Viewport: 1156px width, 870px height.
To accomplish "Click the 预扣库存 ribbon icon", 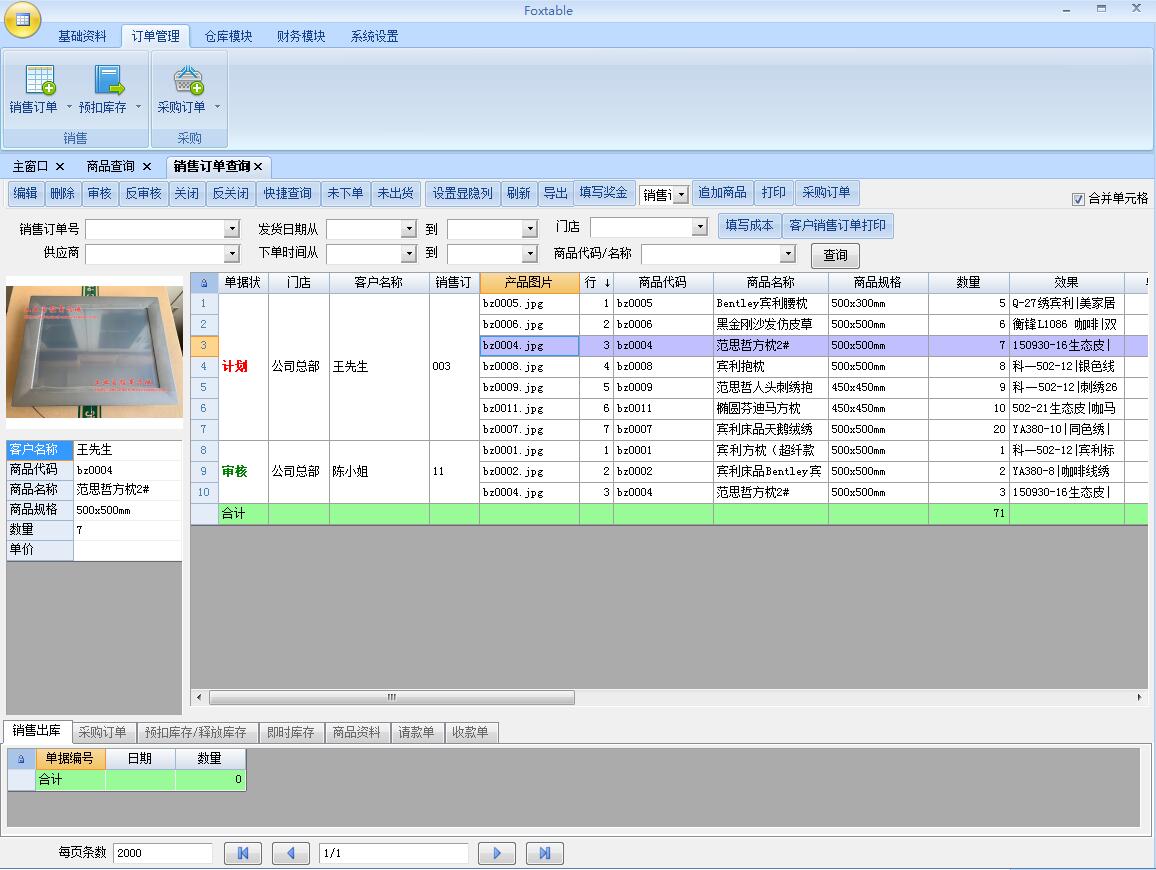I will 108,81.
